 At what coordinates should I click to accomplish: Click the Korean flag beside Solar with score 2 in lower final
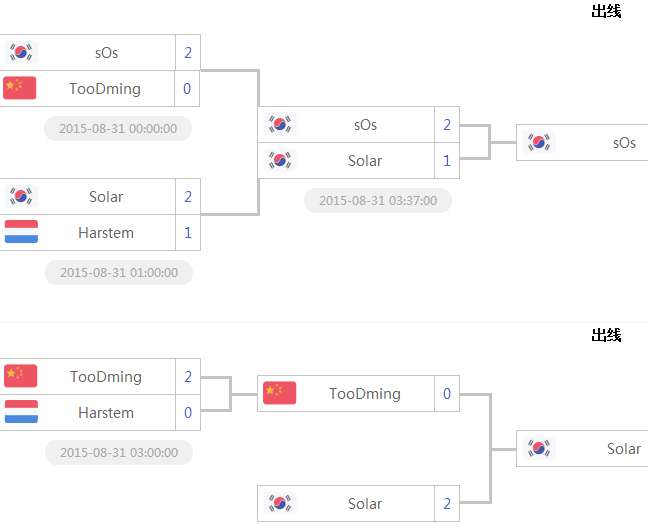(280, 503)
